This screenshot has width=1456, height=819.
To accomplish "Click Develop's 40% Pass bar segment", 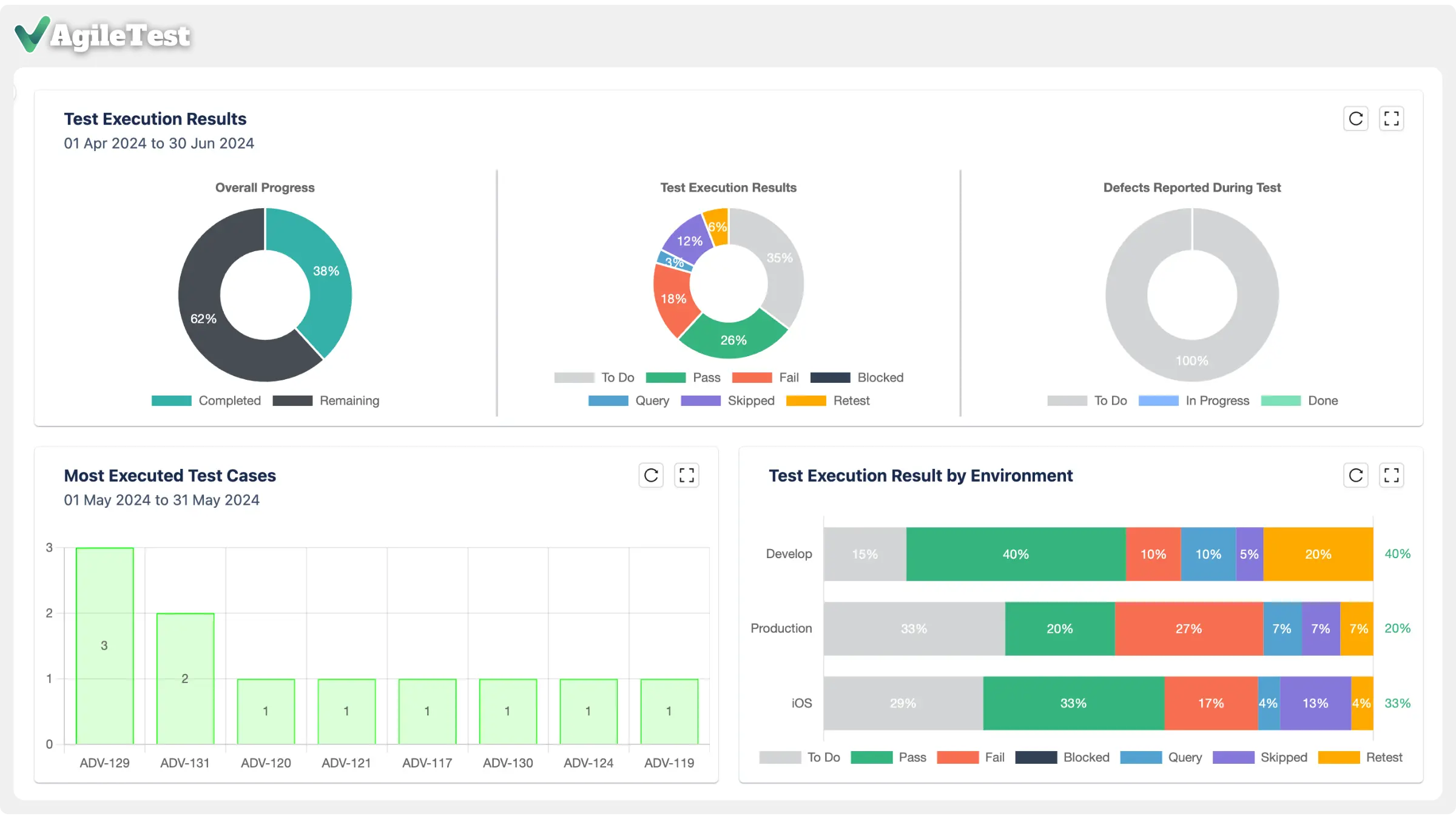I will pyautogui.click(x=1016, y=554).
